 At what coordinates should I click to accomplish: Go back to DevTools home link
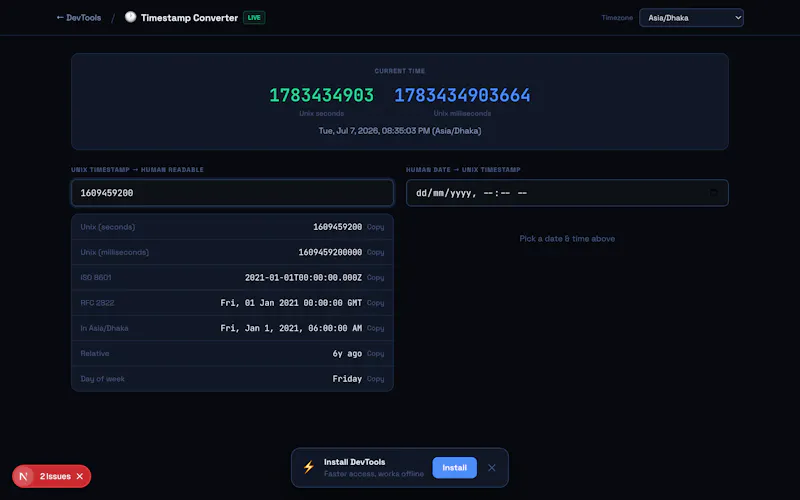pyautogui.click(x=79, y=18)
